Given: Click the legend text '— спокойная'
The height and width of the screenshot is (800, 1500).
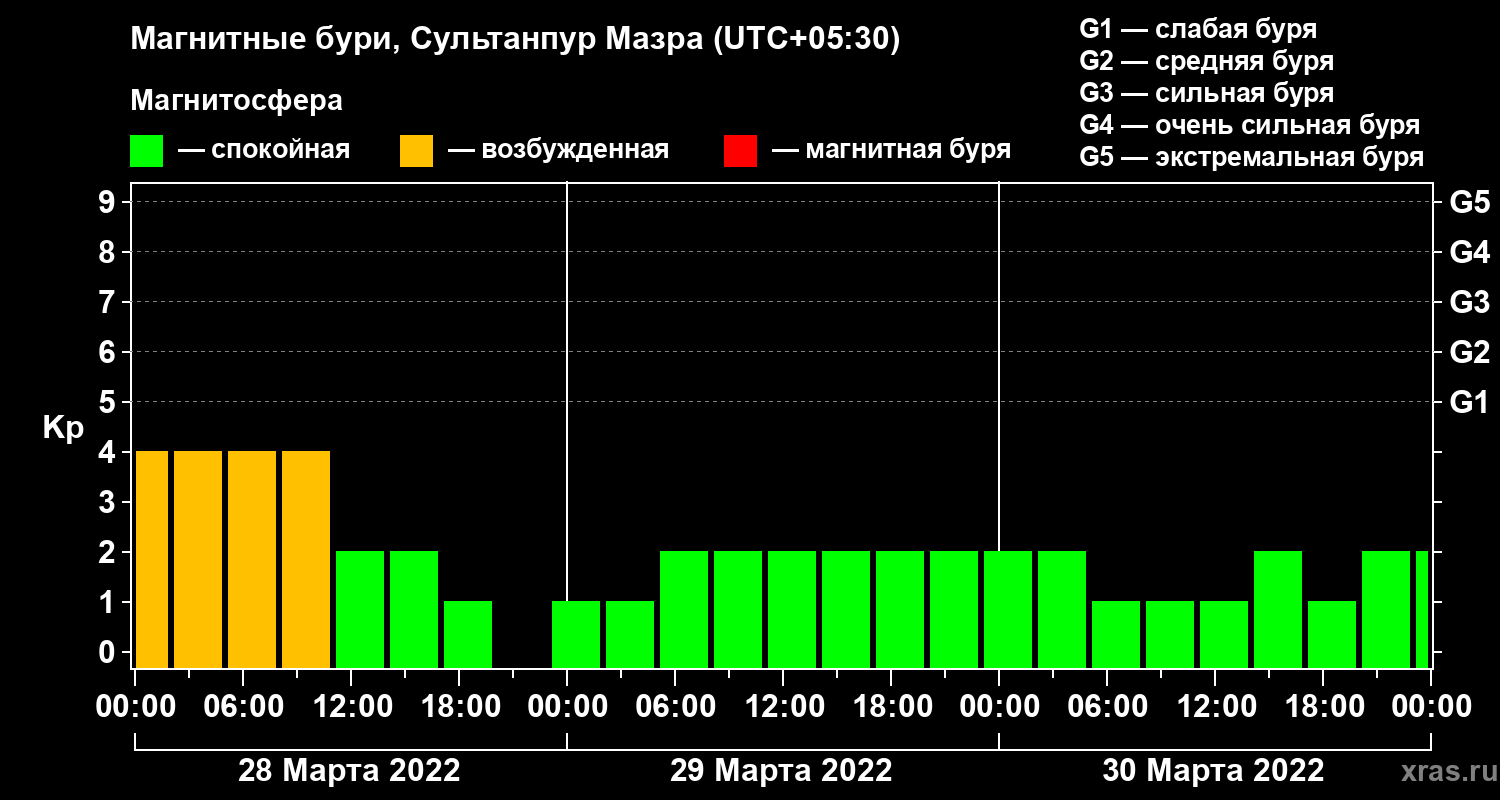Looking at the screenshot, I should pos(264,151).
